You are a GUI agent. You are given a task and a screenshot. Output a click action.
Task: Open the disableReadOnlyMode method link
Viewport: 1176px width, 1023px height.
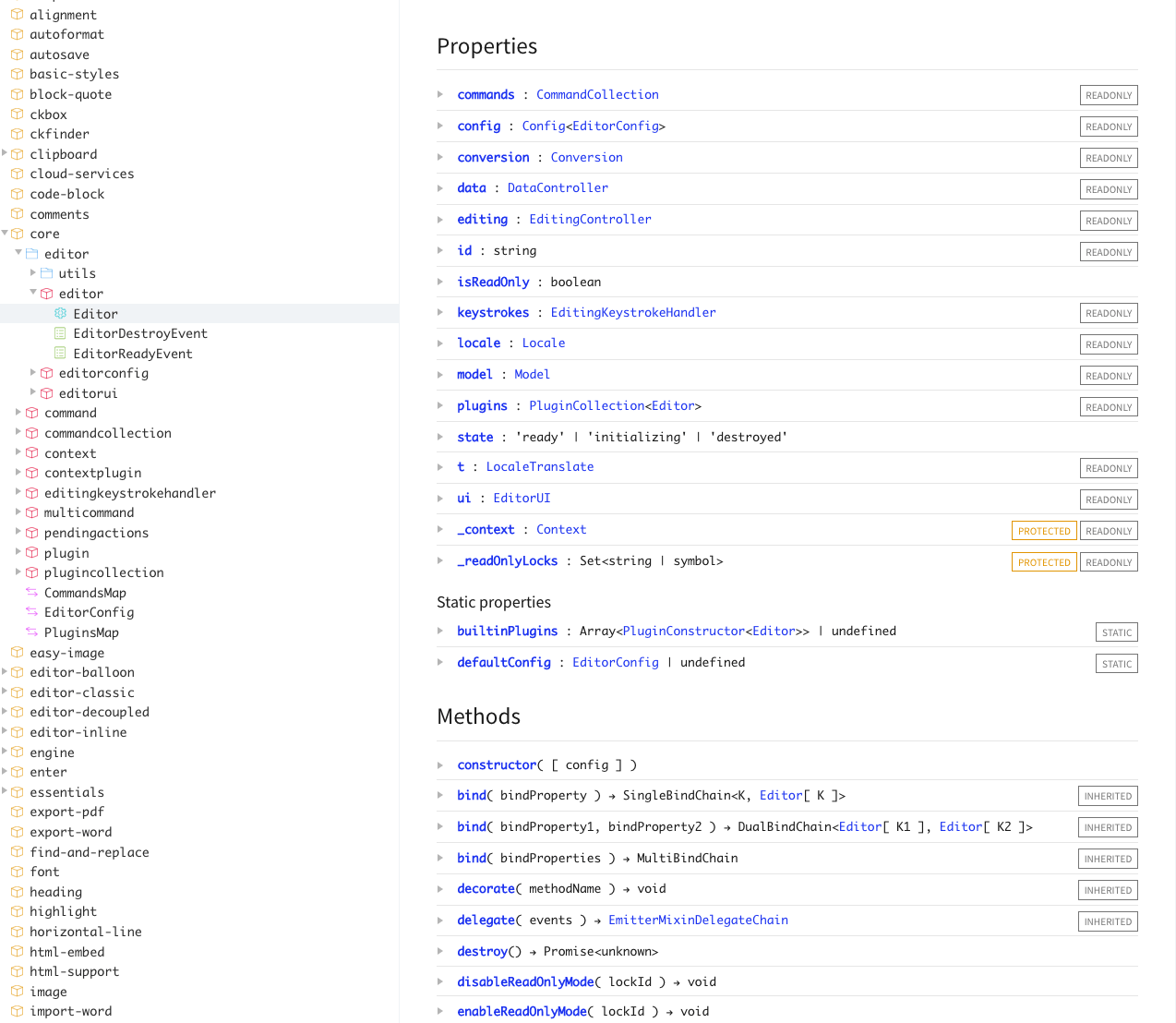pyautogui.click(x=525, y=981)
